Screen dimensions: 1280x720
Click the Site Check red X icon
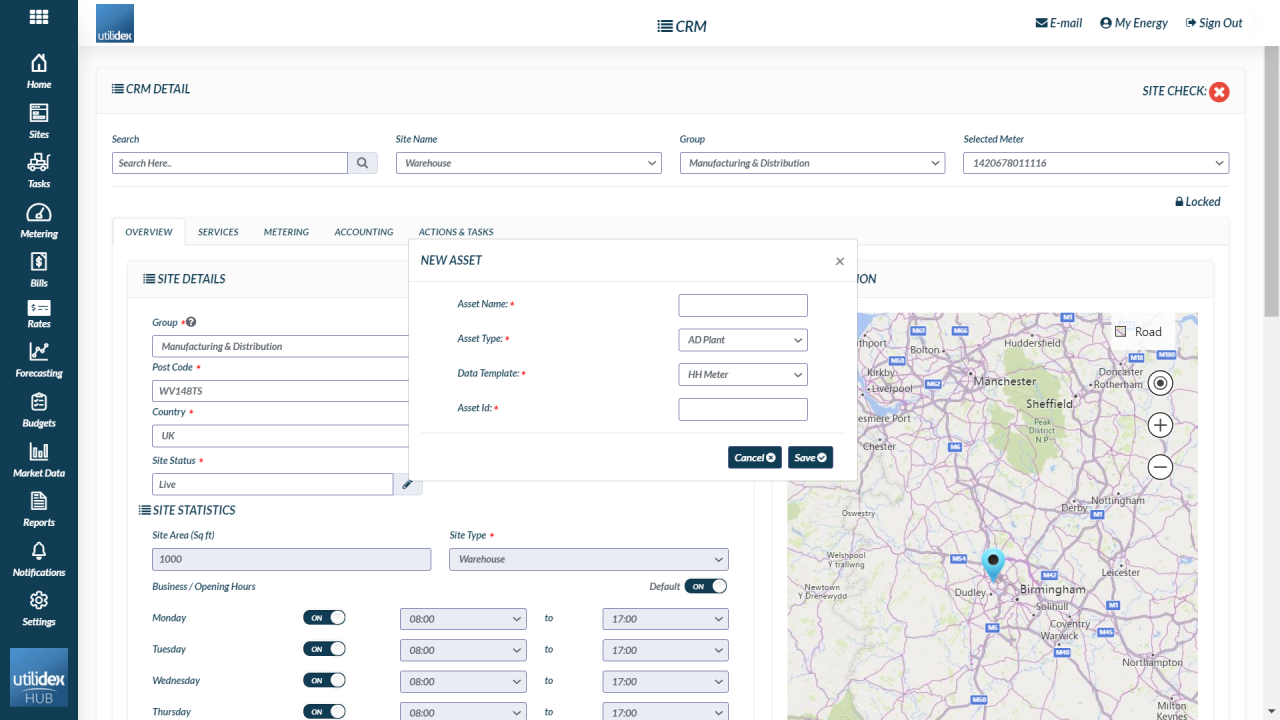click(1219, 92)
